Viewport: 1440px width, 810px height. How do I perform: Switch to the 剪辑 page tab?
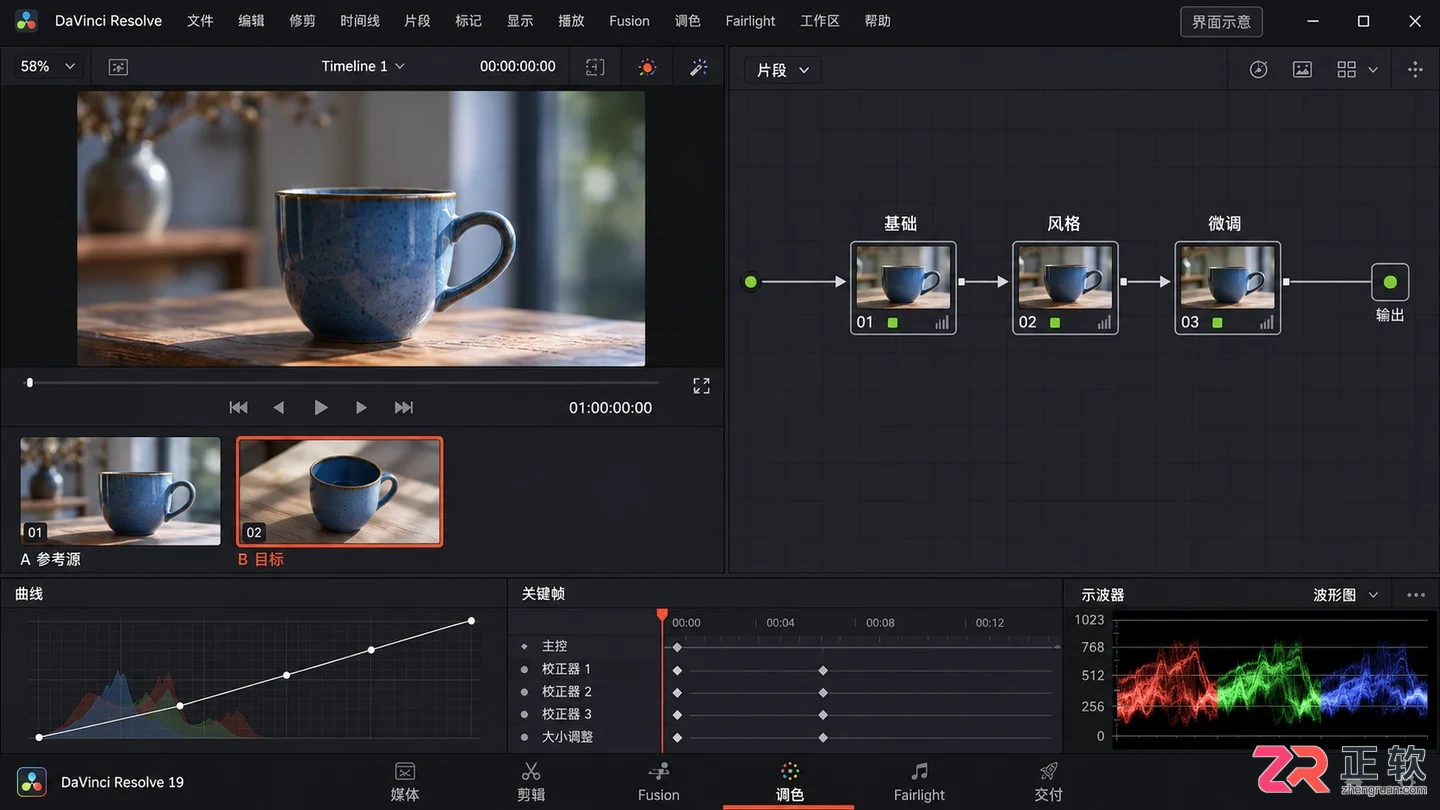tap(531, 782)
